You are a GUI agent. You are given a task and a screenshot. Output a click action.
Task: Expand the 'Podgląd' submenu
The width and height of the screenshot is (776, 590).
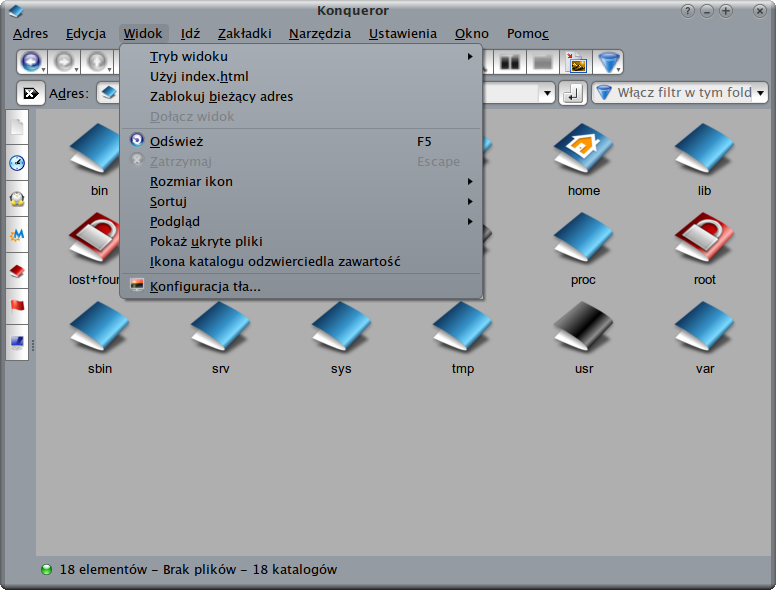click(301, 221)
